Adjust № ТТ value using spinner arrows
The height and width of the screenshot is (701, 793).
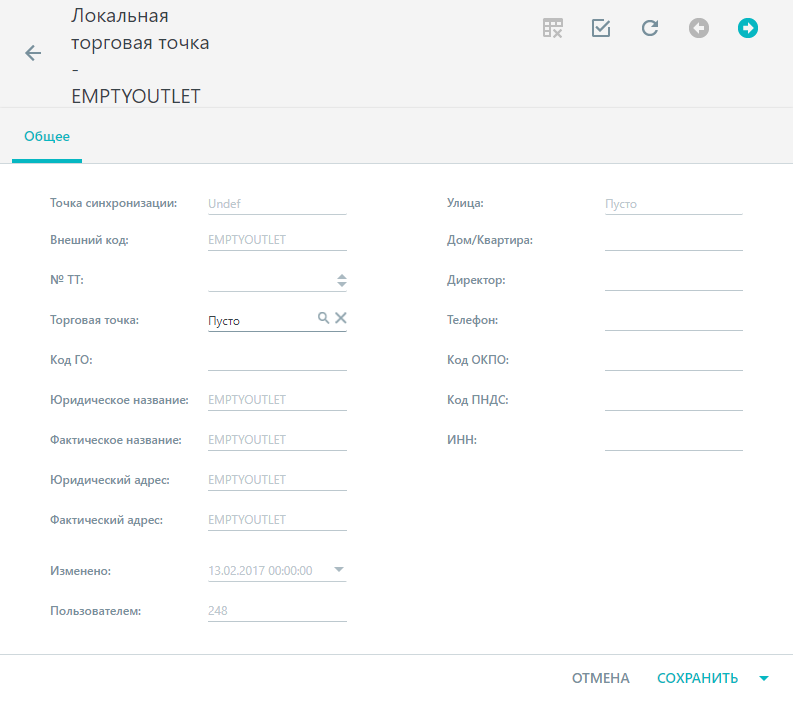[x=342, y=281]
